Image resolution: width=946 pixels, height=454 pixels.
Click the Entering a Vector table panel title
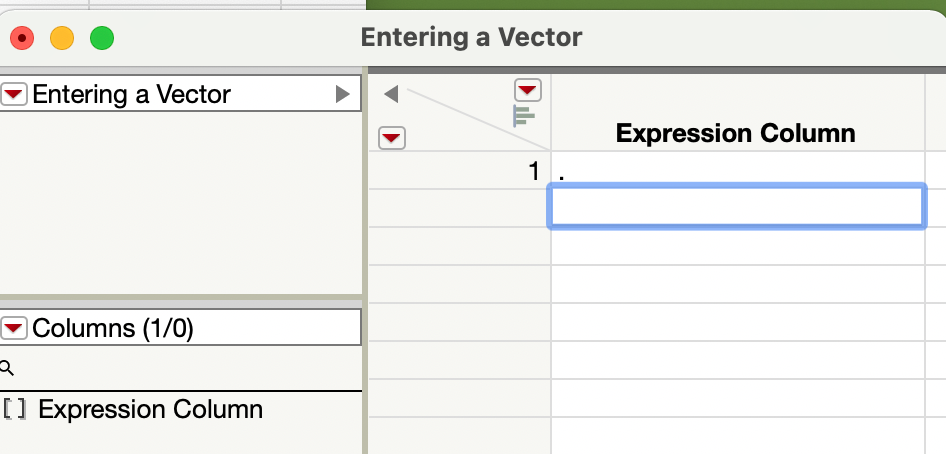point(131,95)
